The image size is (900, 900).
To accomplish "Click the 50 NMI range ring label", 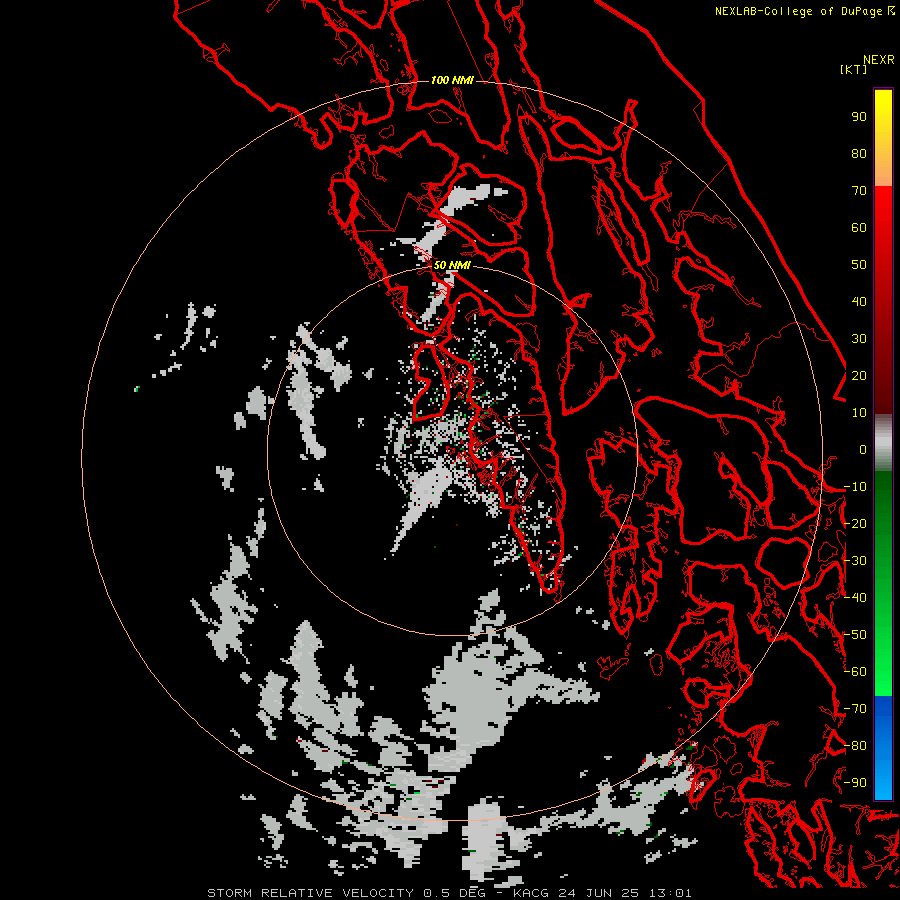I will click(452, 265).
